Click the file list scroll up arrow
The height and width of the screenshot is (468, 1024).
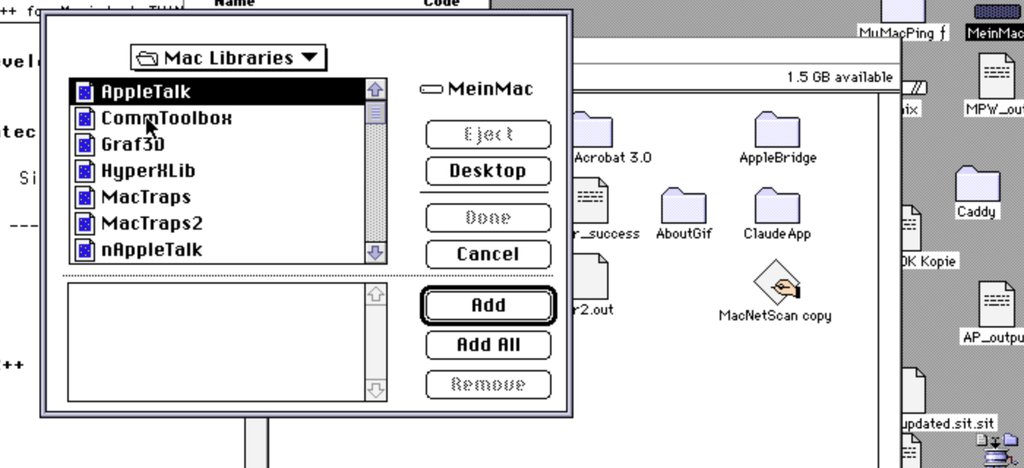coord(376,89)
